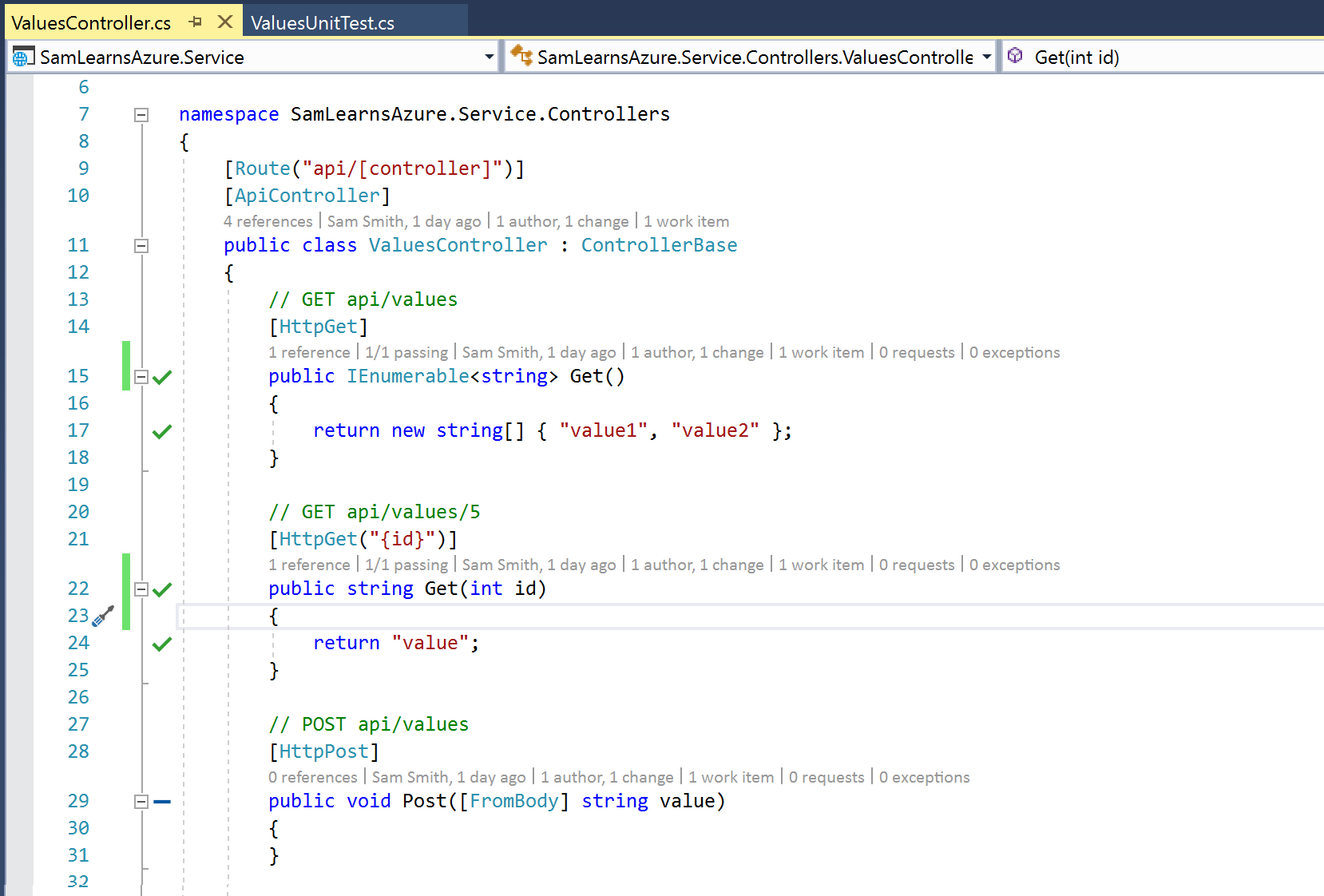Click '0 references' CodeLens above Post method

coord(313,777)
